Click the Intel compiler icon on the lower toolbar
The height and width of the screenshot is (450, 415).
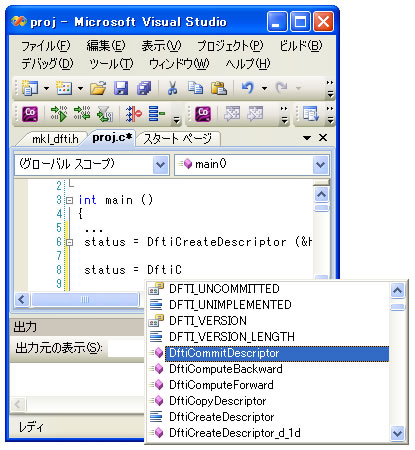pos(30,114)
